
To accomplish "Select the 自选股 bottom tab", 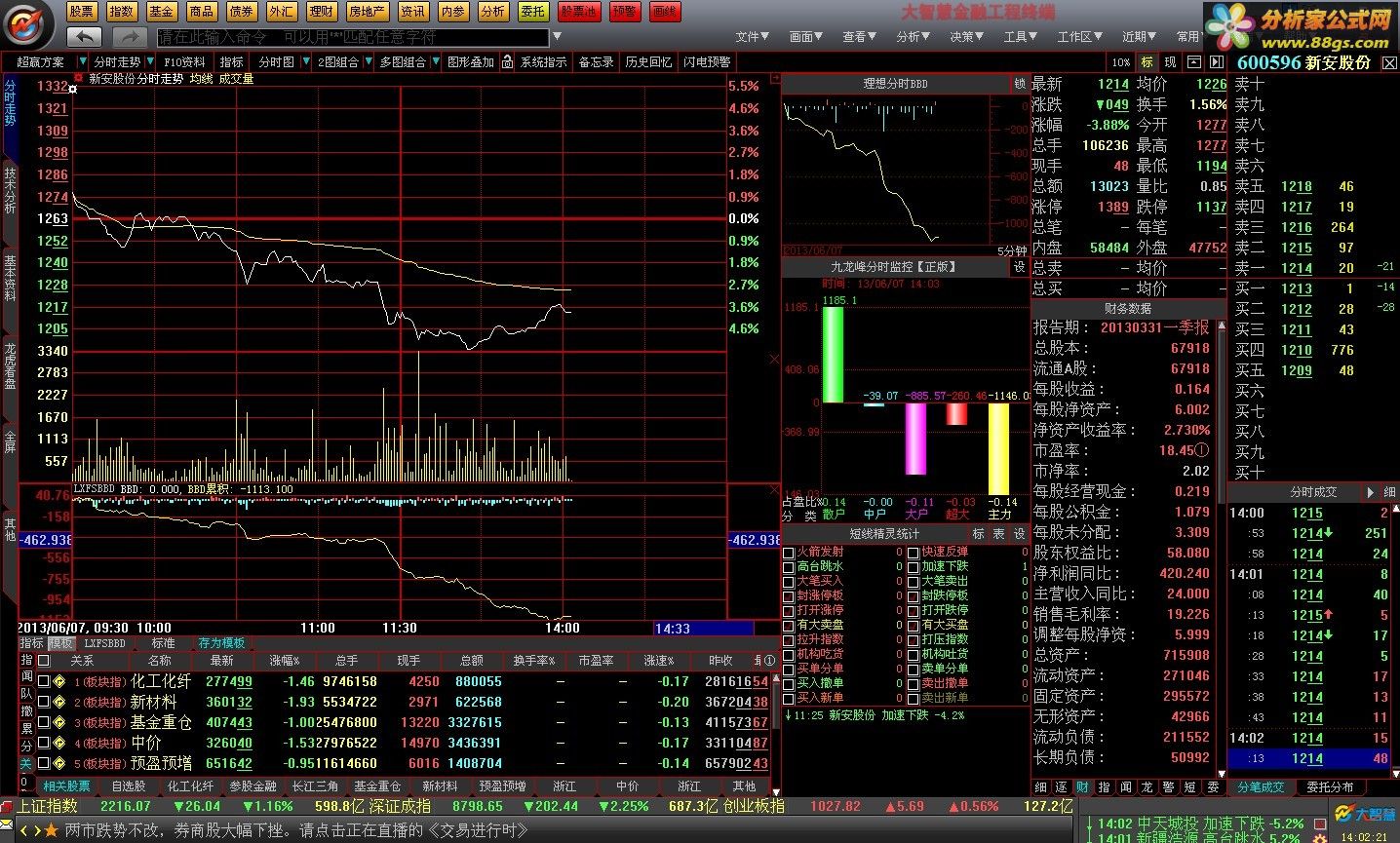I will click(129, 786).
